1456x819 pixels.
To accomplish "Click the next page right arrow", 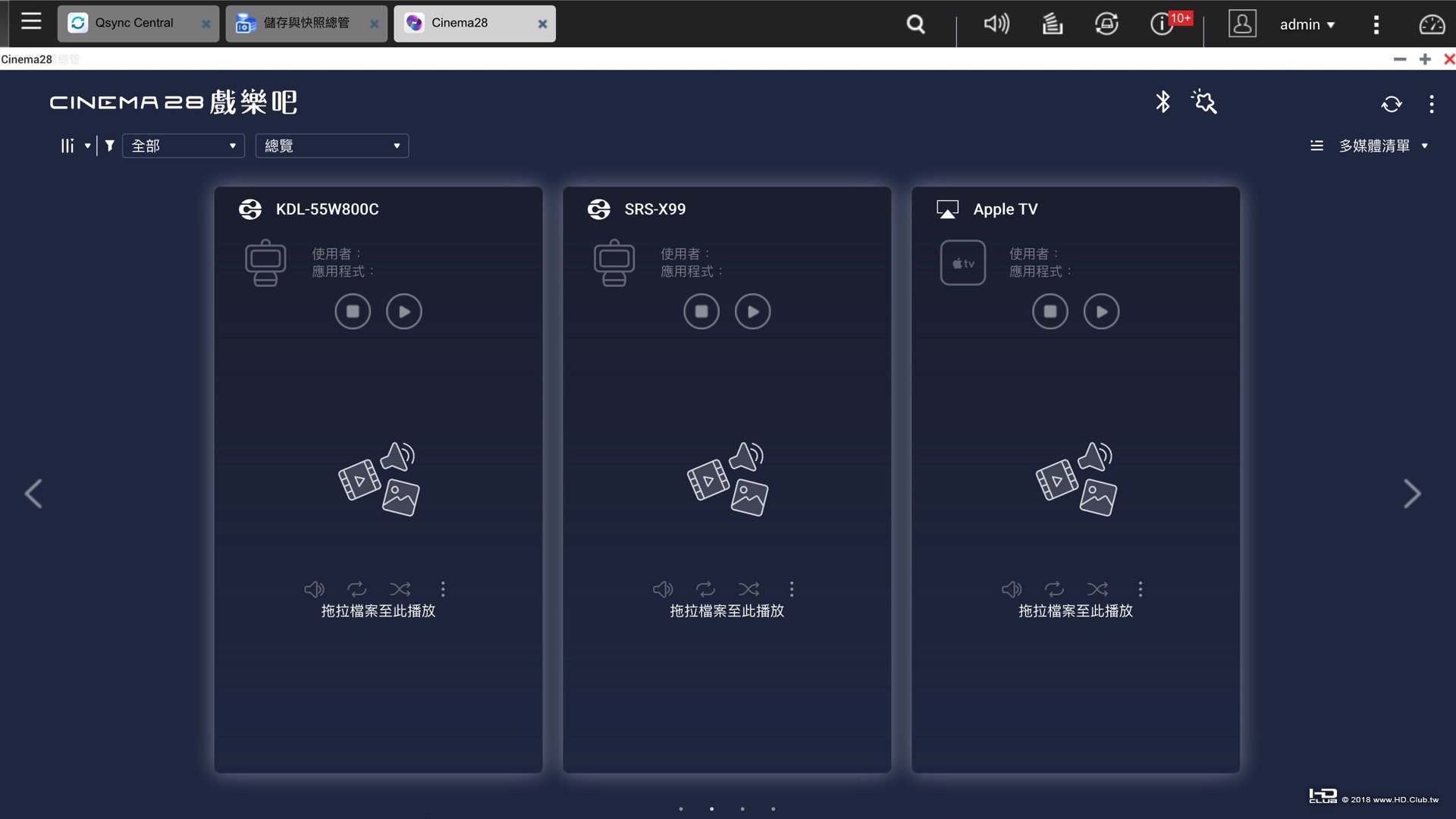I will [x=1411, y=494].
